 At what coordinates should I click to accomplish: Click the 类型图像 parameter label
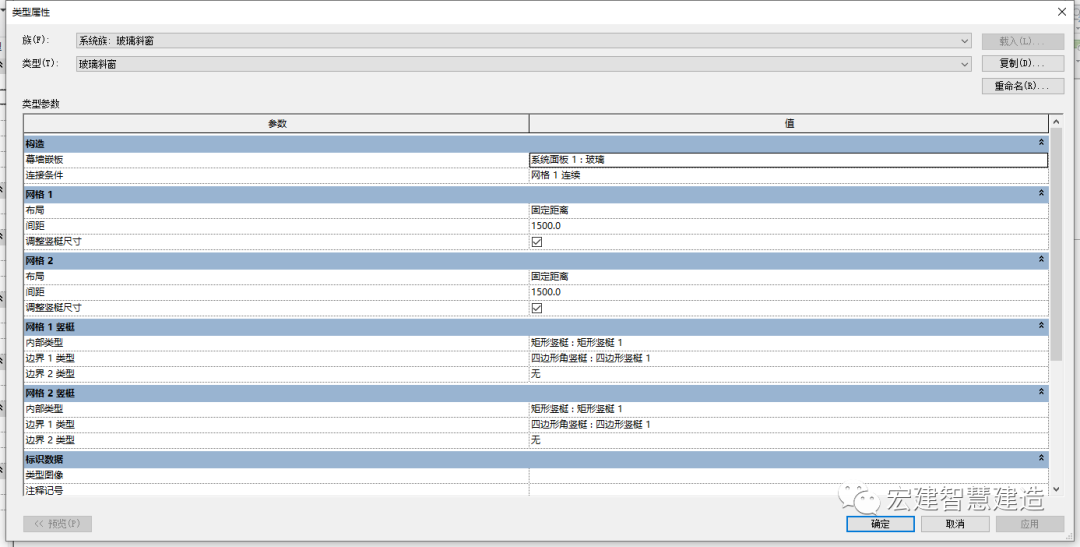click(x=44, y=475)
